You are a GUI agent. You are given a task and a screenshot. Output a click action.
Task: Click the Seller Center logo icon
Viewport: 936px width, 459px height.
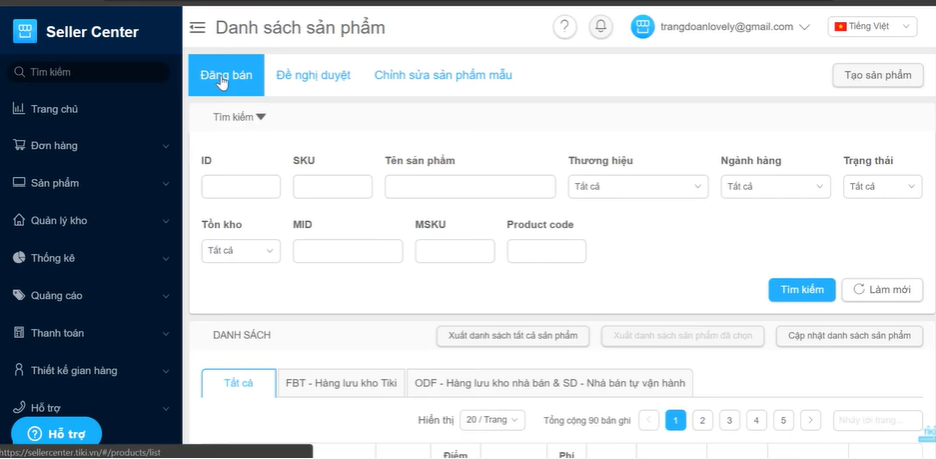pyautogui.click(x=25, y=31)
